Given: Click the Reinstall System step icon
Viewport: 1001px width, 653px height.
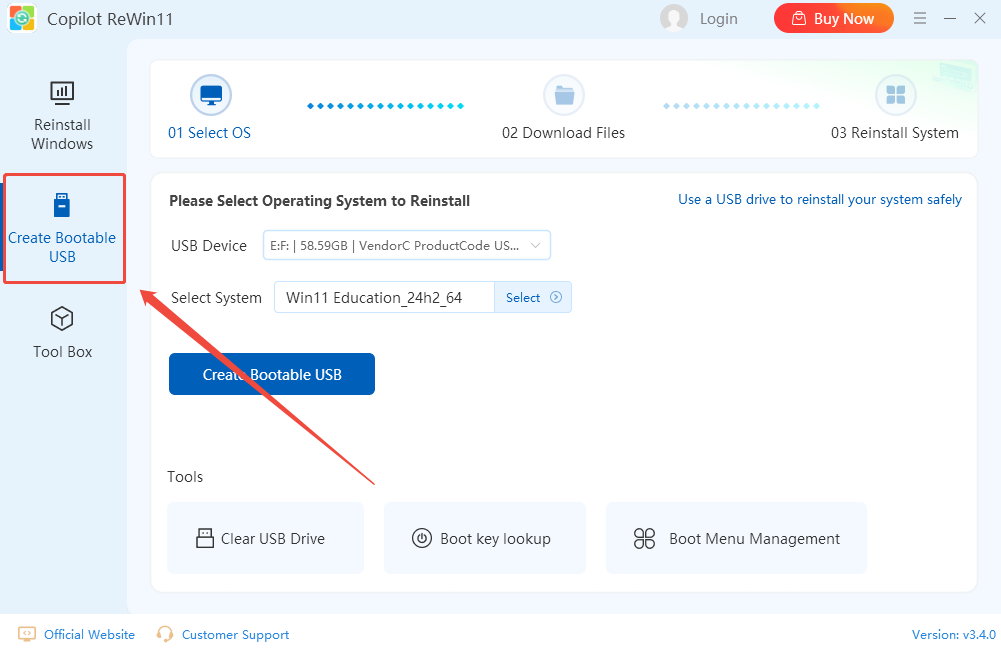Looking at the screenshot, I should tap(895, 96).
